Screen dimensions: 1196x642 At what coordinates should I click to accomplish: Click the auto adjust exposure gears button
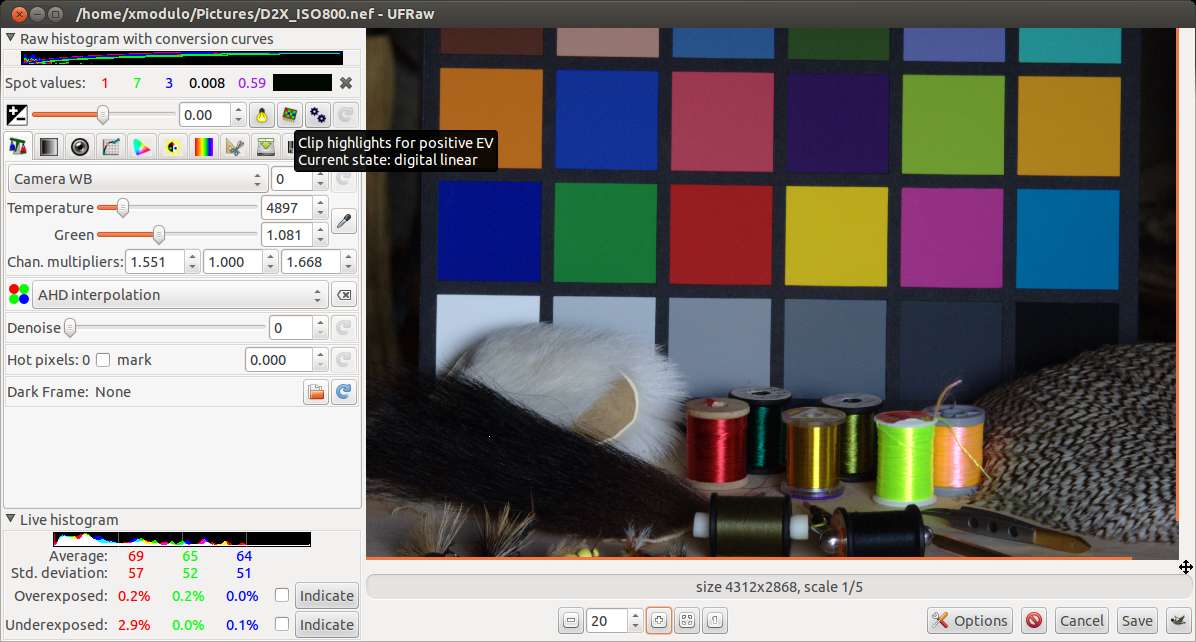(317, 115)
